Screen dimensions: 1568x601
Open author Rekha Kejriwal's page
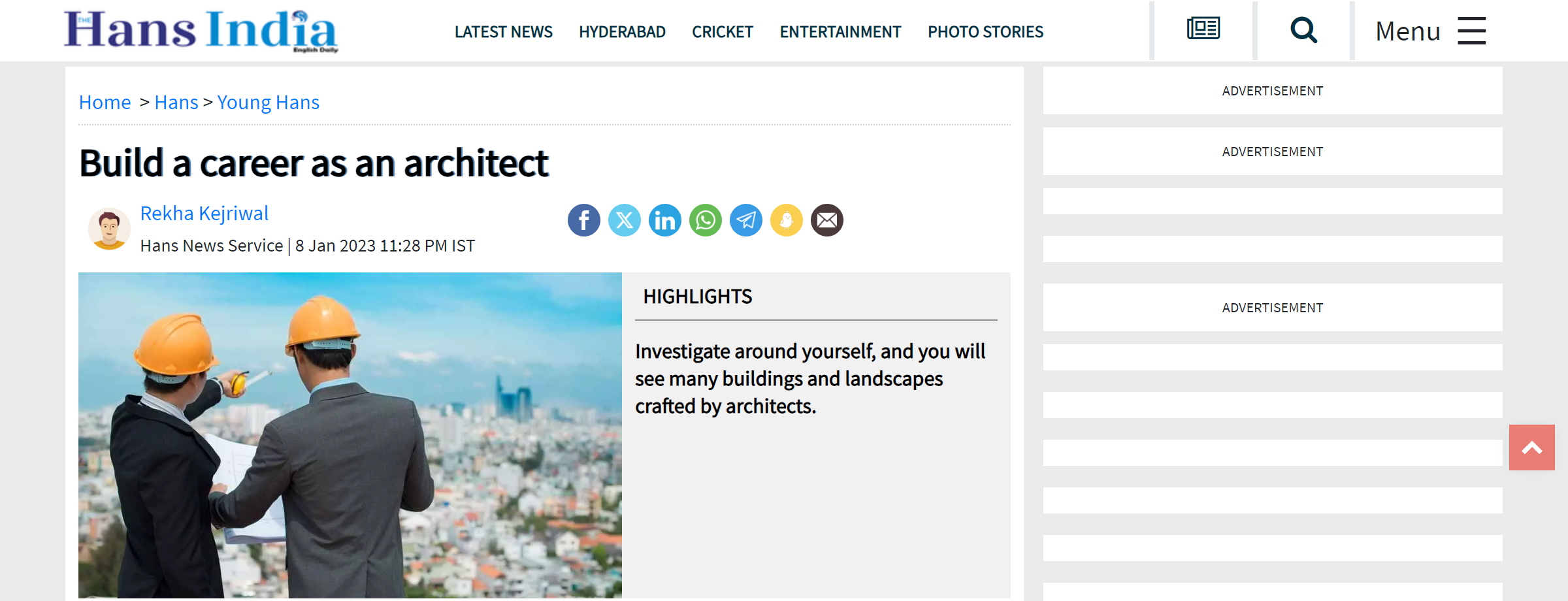tap(204, 214)
